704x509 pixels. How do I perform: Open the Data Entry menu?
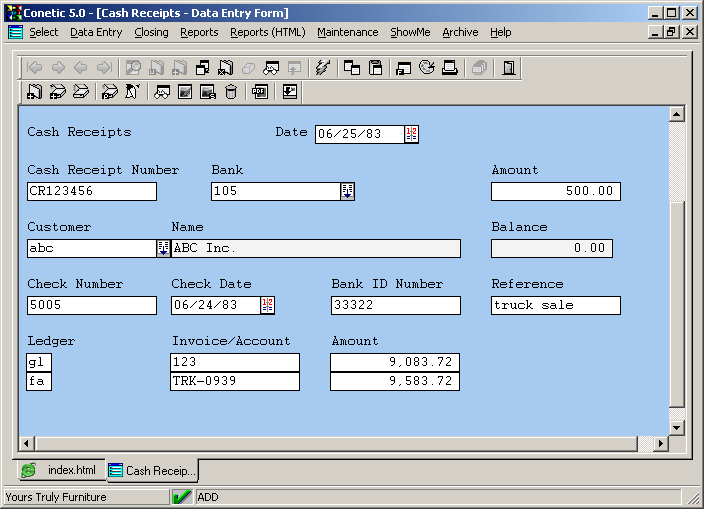(x=96, y=32)
